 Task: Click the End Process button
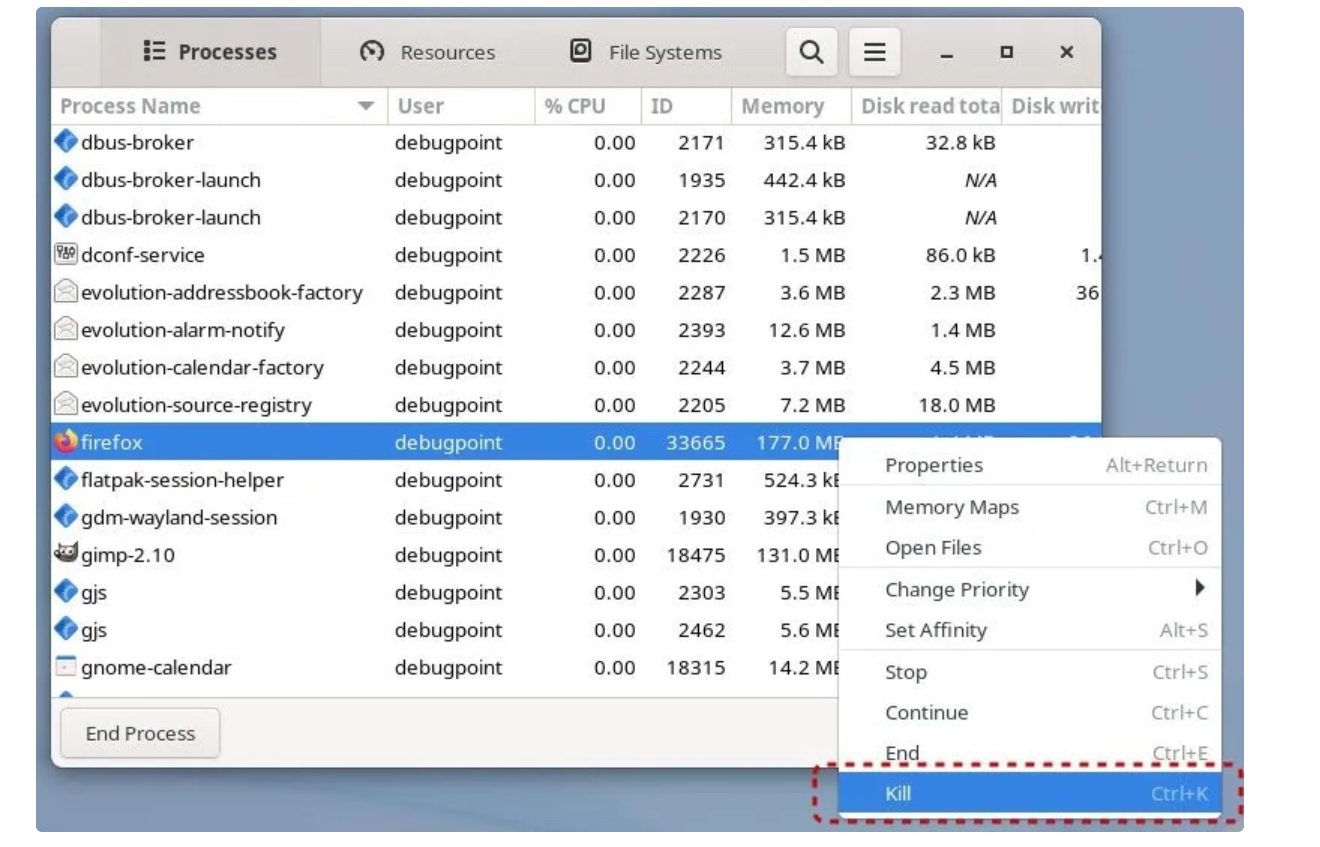coord(140,733)
